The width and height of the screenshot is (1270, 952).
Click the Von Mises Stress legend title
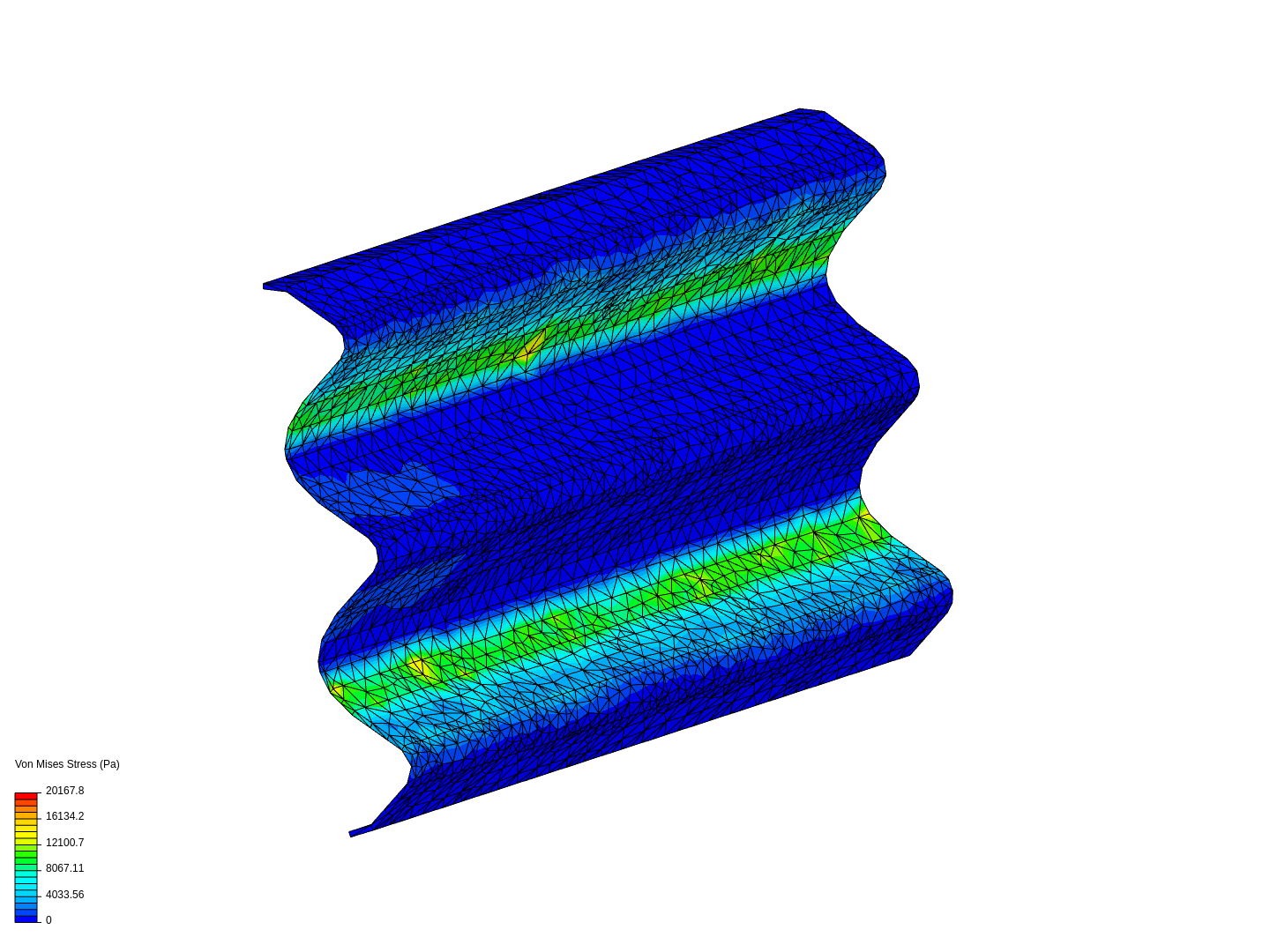tap(67, 763)
